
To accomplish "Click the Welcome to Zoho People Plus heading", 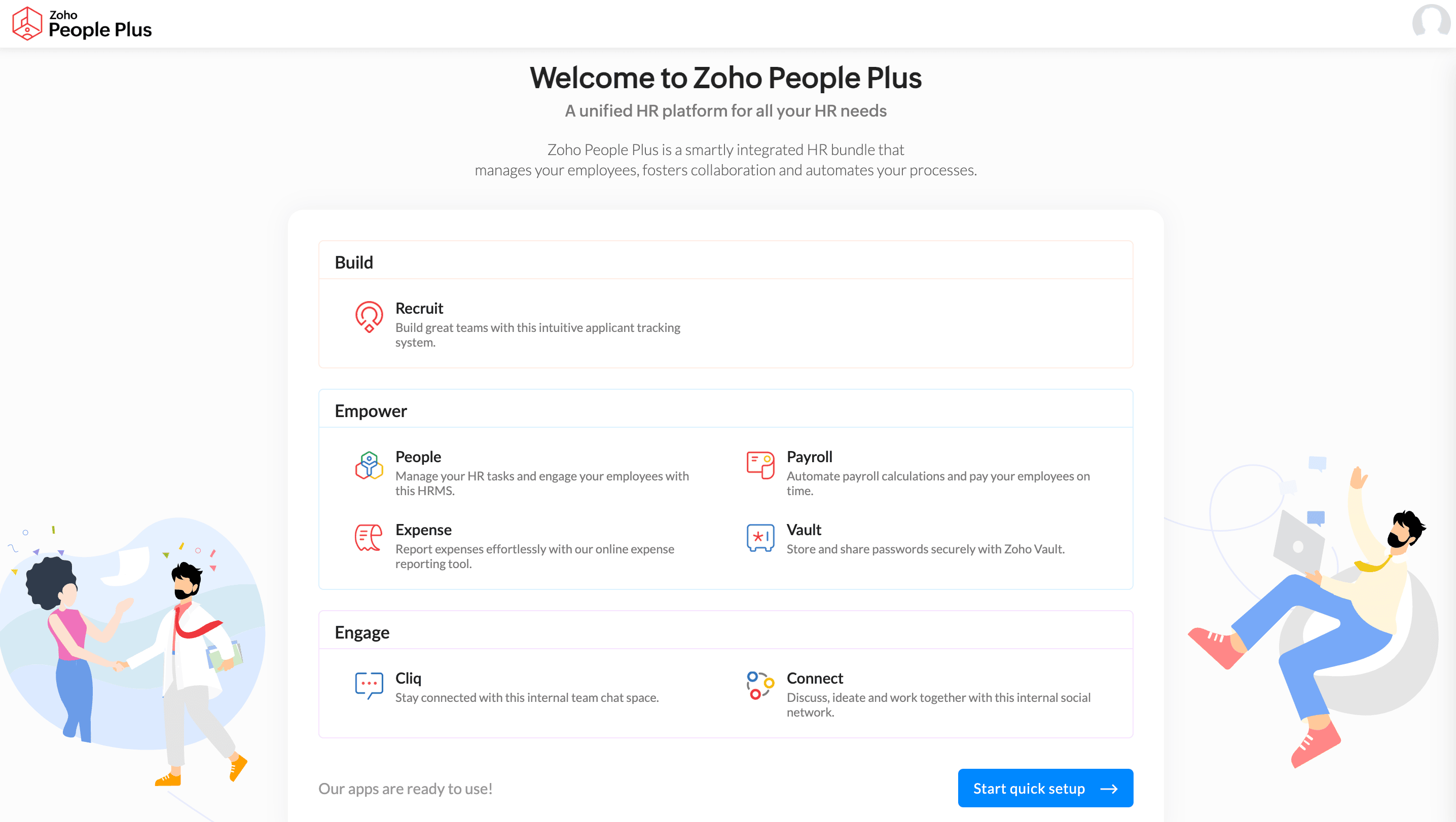I will pos(726,78).
